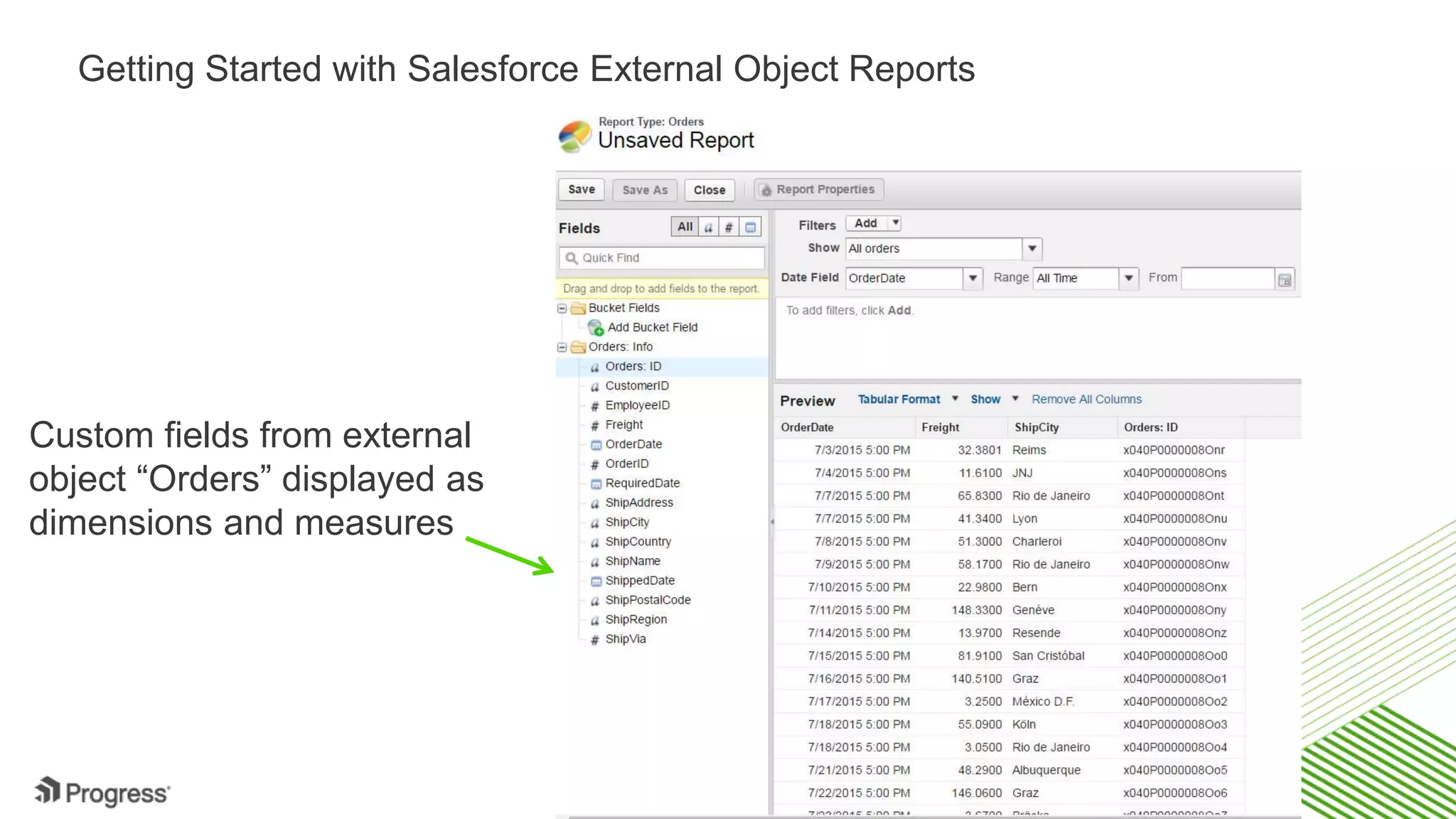
Task: Click Remove All Columns link
Action: 1086,400
